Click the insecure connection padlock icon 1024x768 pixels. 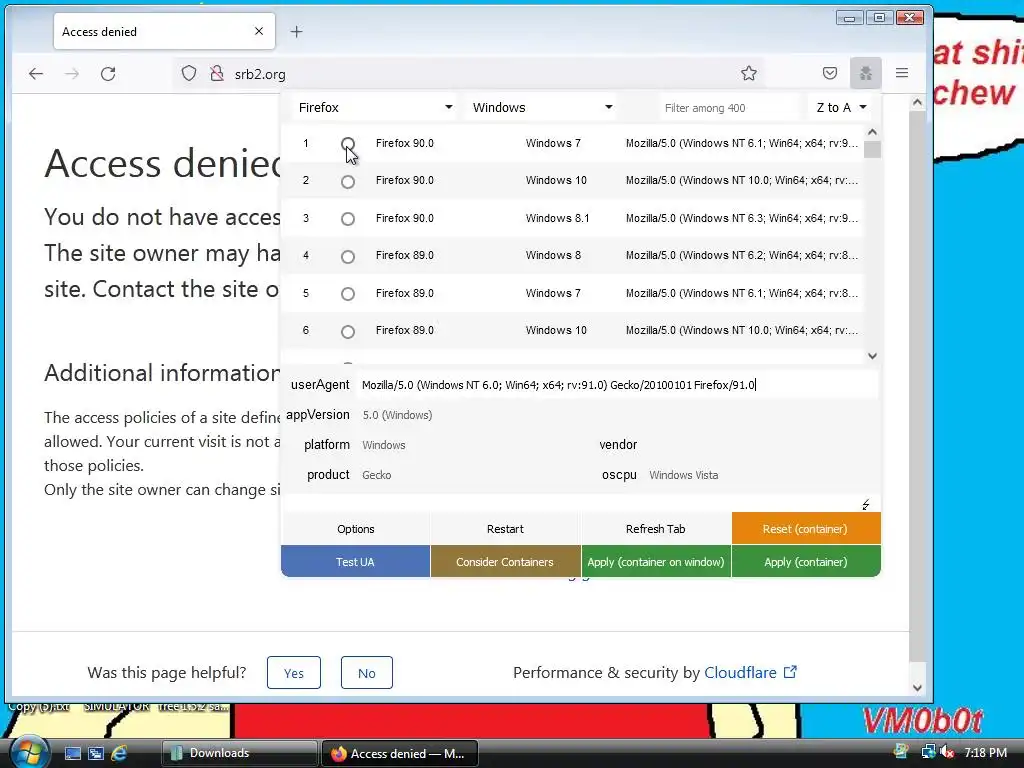click(217, 73)
